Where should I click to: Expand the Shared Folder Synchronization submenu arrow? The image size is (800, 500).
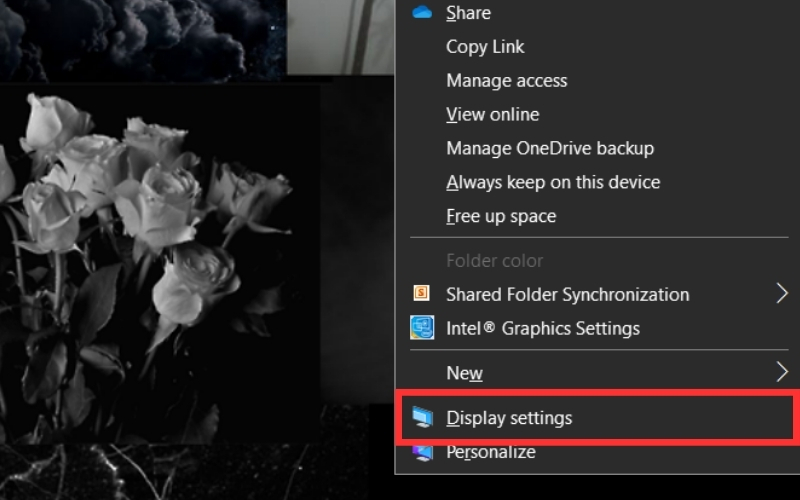click(782, 293)
